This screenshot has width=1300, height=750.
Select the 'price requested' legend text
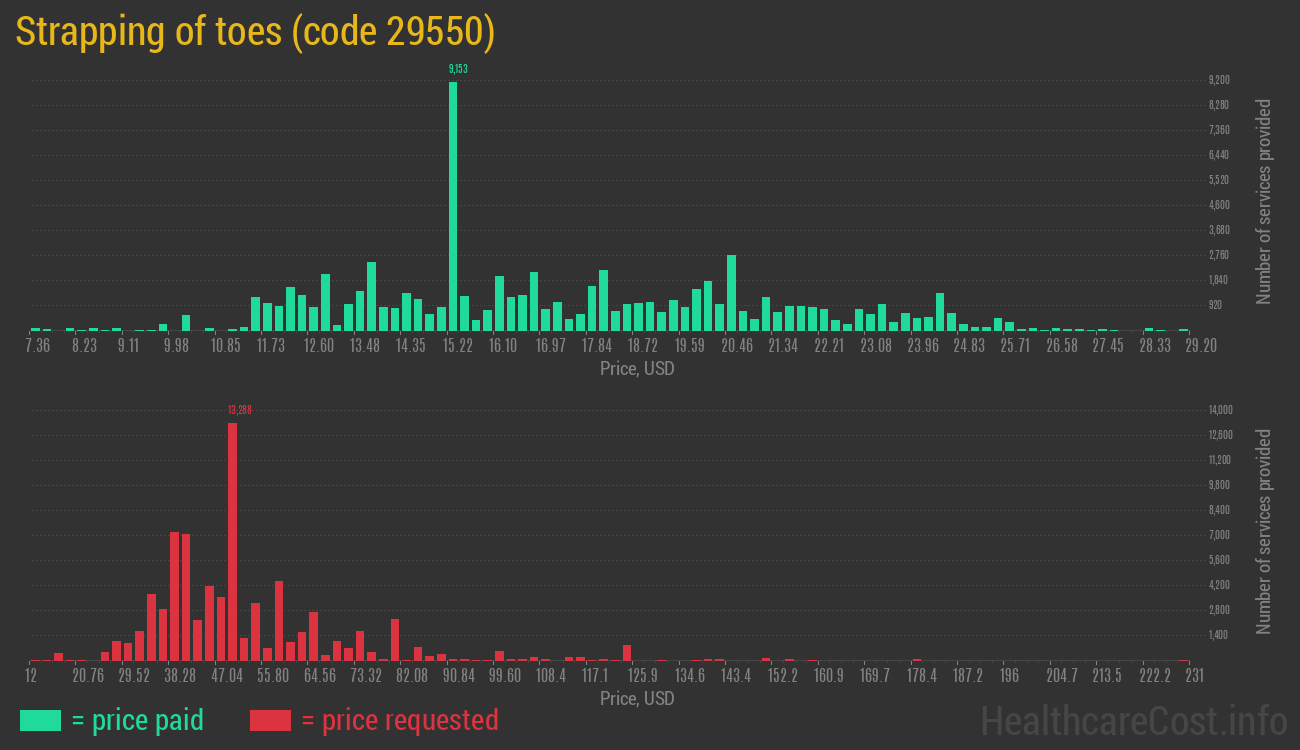[x=399, y=720]
